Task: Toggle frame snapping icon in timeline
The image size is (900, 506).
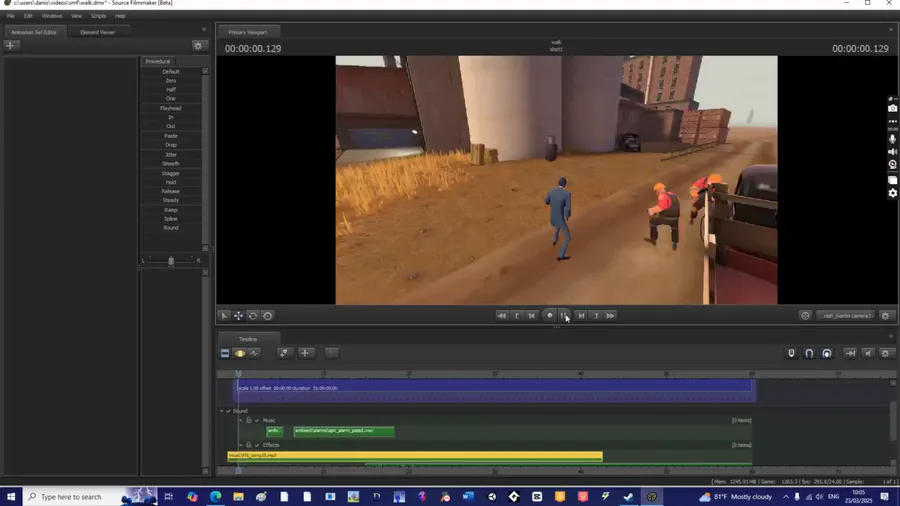Action: pyautogui.click(x=827, y=353)
